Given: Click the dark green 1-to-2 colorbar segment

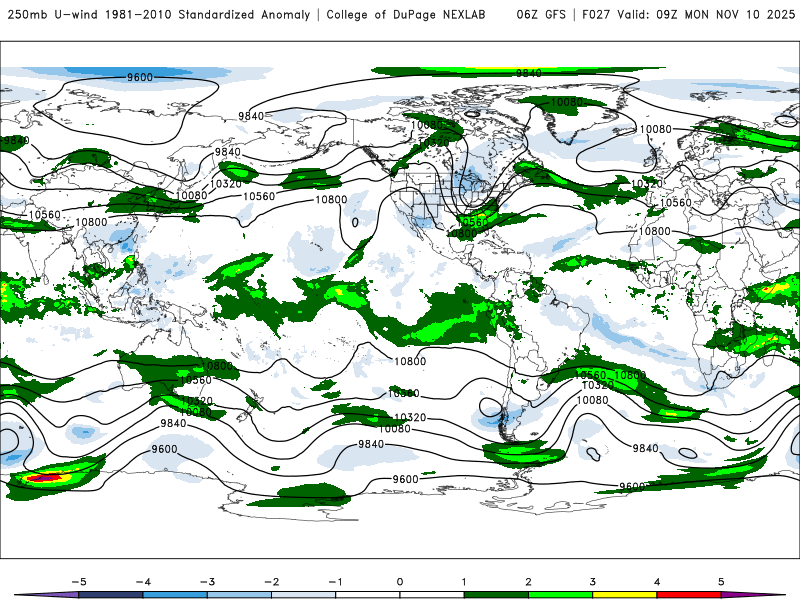Looking at the screenshot, I should pos(496,595).
